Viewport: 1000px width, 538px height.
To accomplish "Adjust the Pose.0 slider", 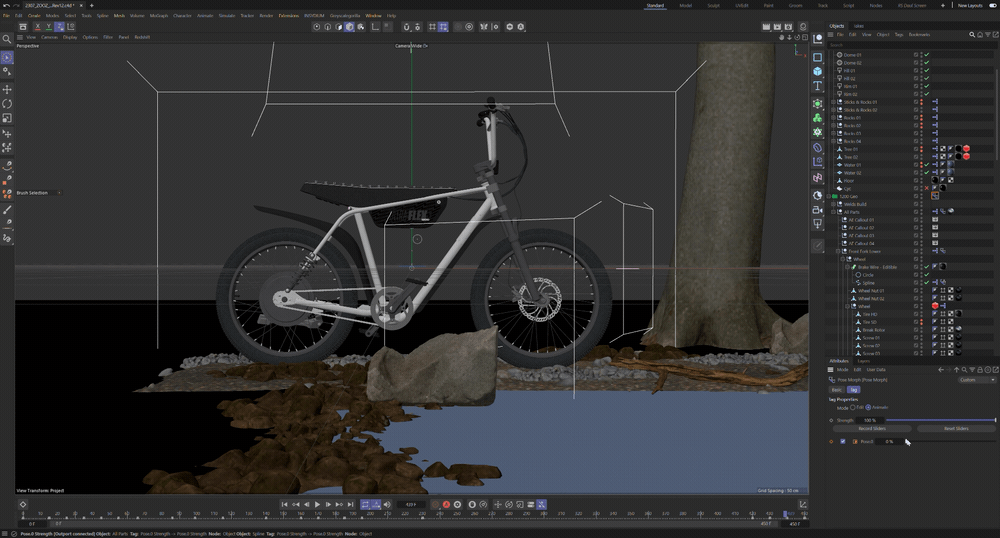I will pos(950,441).
